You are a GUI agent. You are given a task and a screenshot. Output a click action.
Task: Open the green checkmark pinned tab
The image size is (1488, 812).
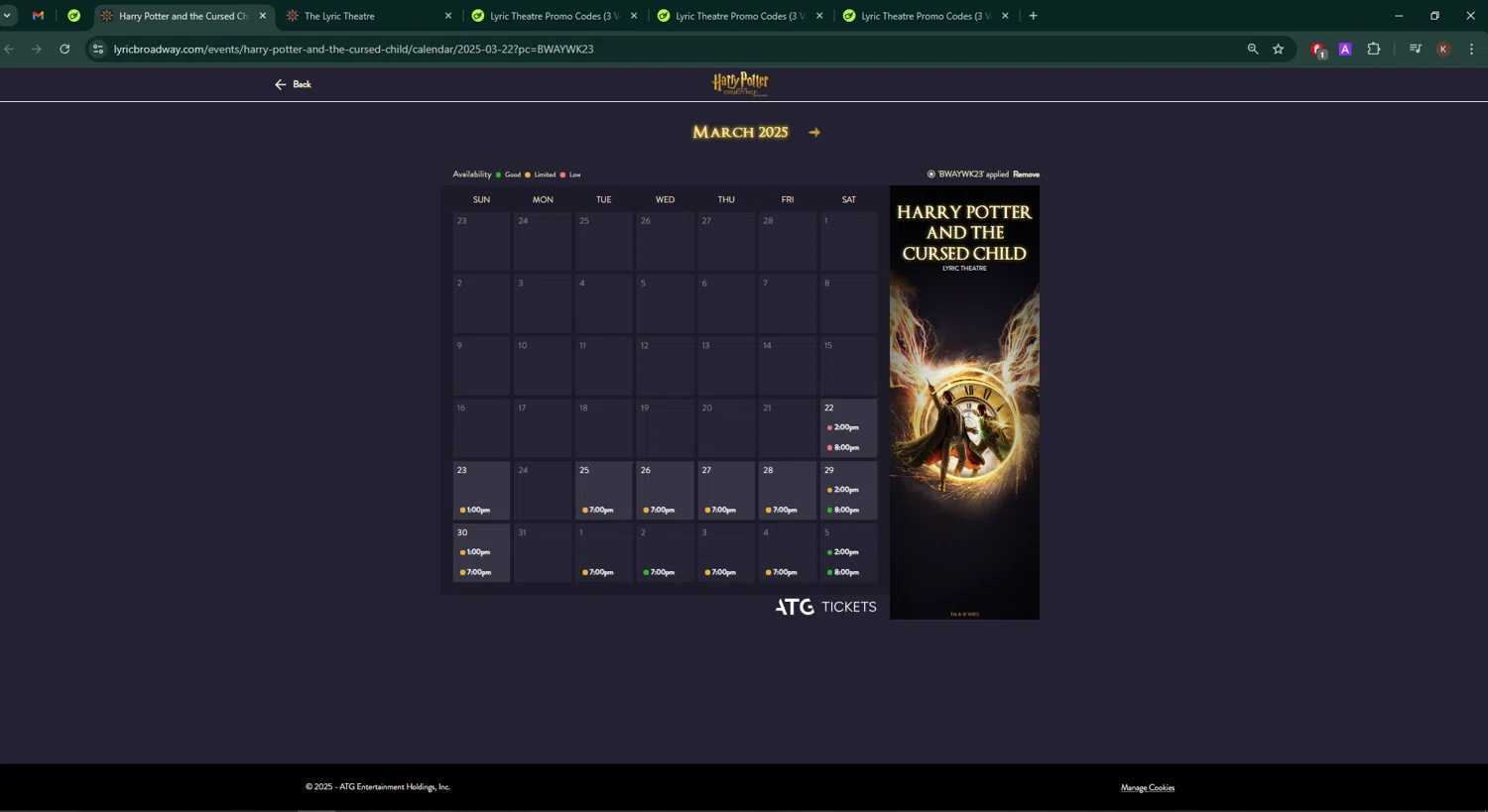point(73,16)
